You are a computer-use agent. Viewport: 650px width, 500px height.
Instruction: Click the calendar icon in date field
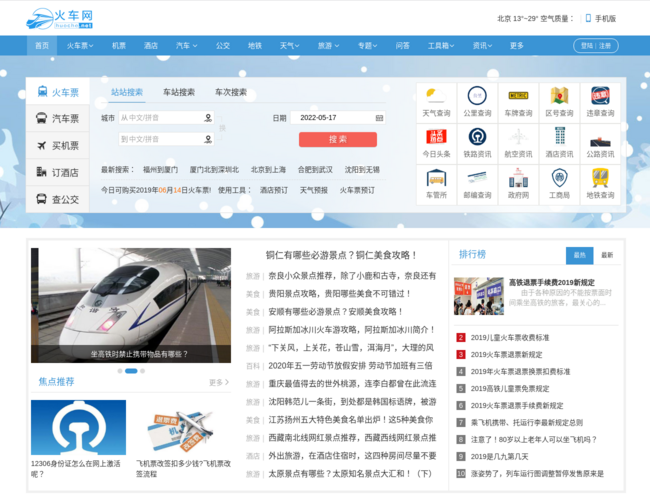pos(379,118)
